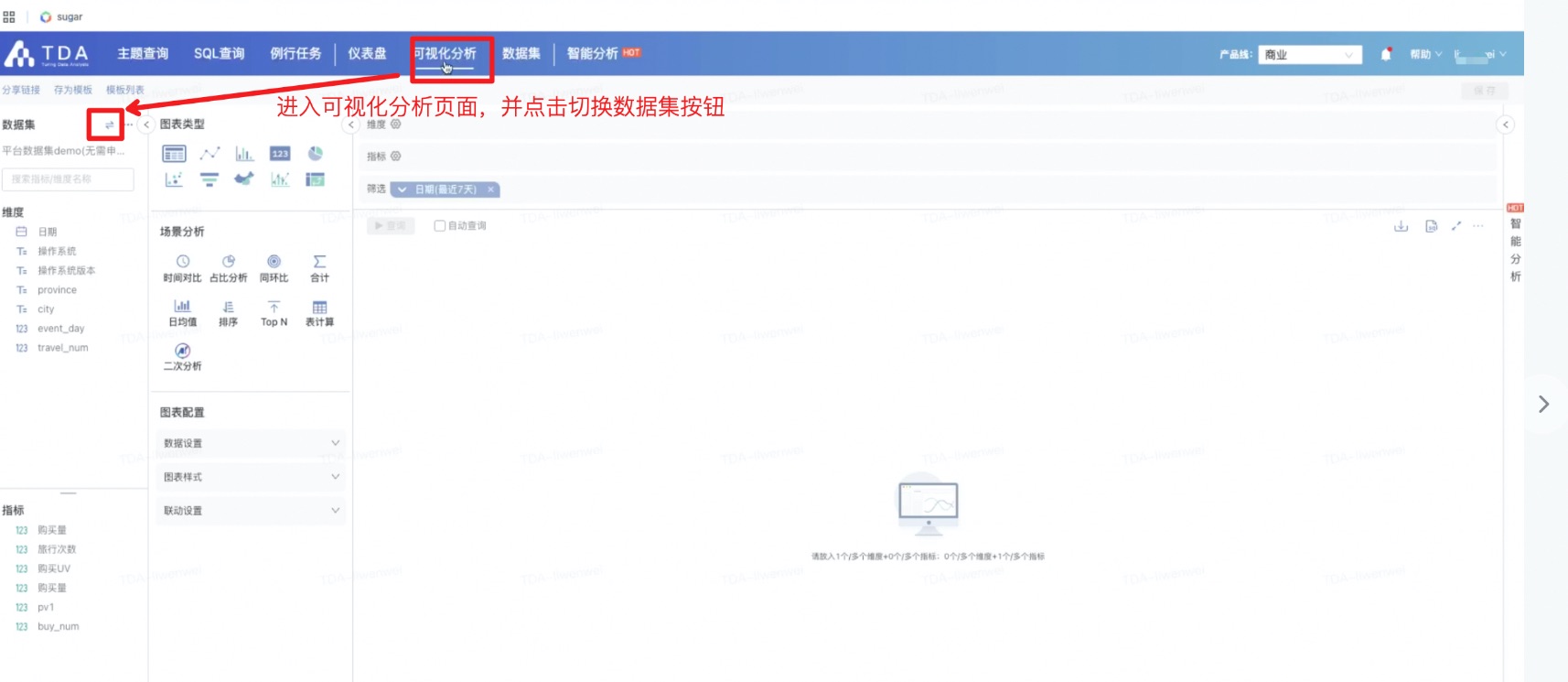Screen dimensions: 1568x682
Task: Click the Top N analysis icon
Action: (x=274, y=313)
